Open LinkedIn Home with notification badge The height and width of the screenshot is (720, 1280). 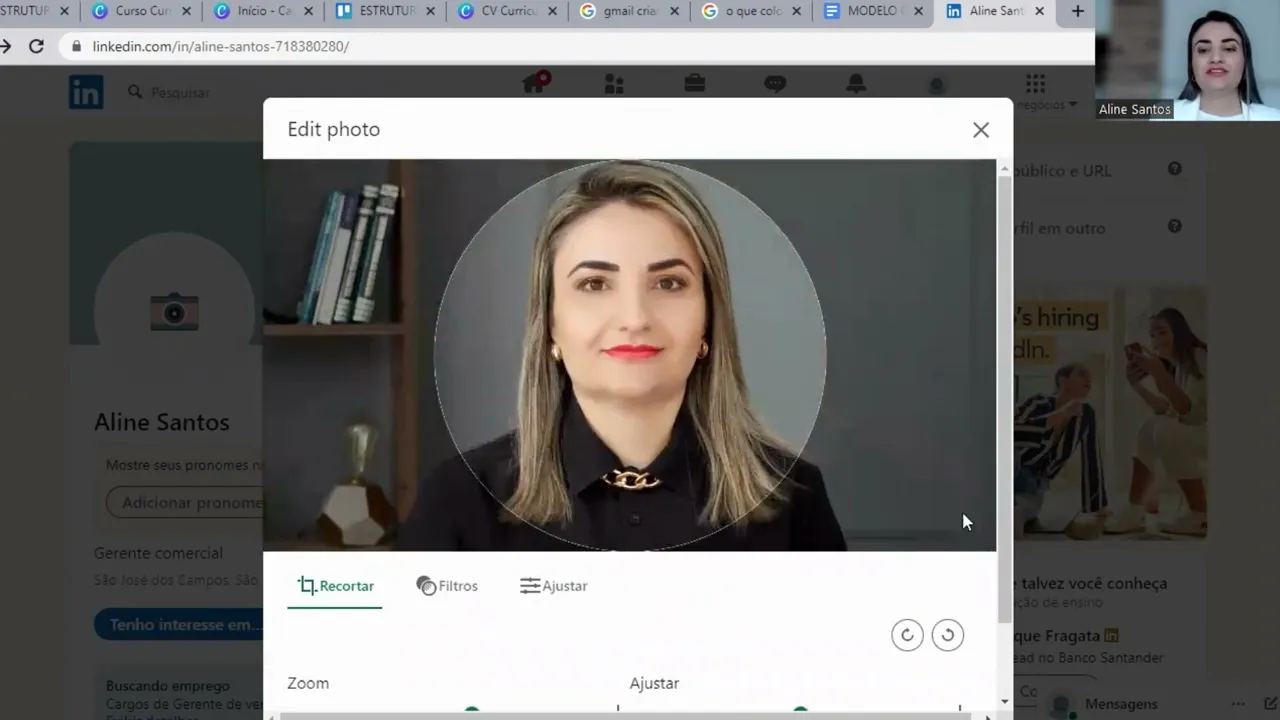[536, 83]
